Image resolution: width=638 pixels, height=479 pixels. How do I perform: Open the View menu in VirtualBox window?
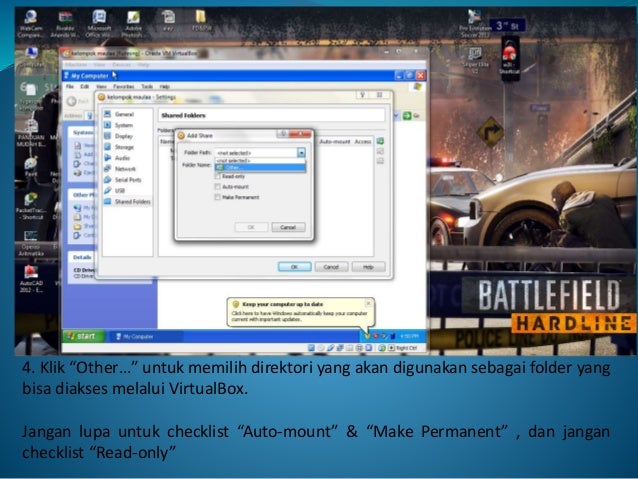coord(99,65)
